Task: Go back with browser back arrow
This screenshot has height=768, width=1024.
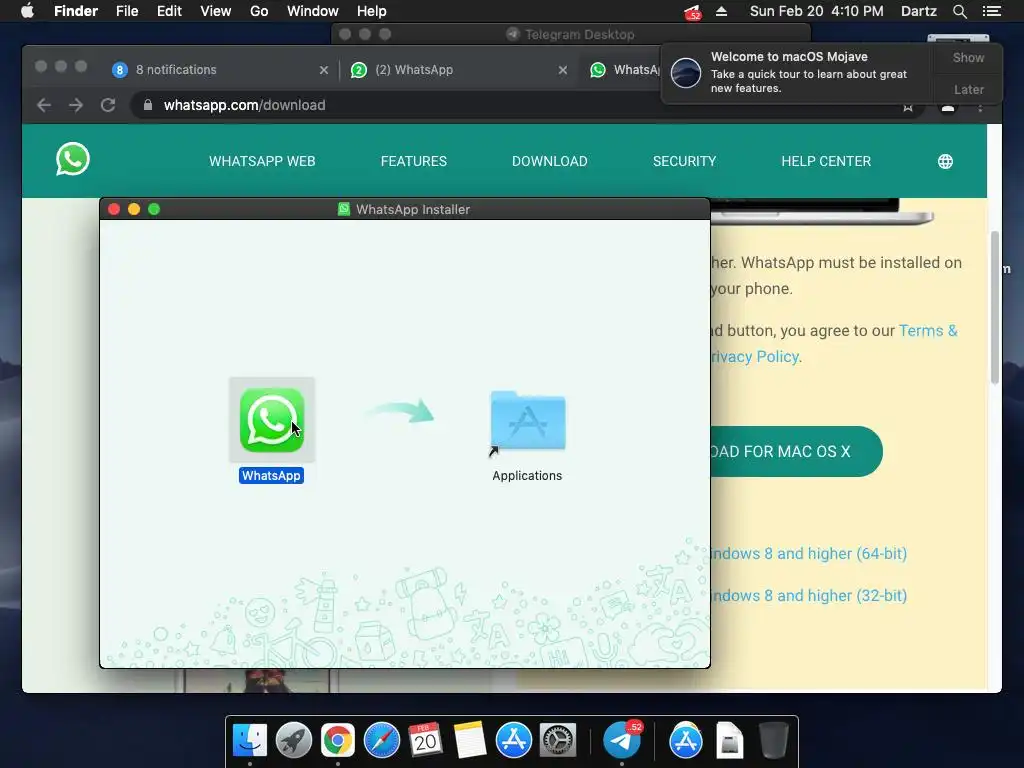Action: (44, 105)
